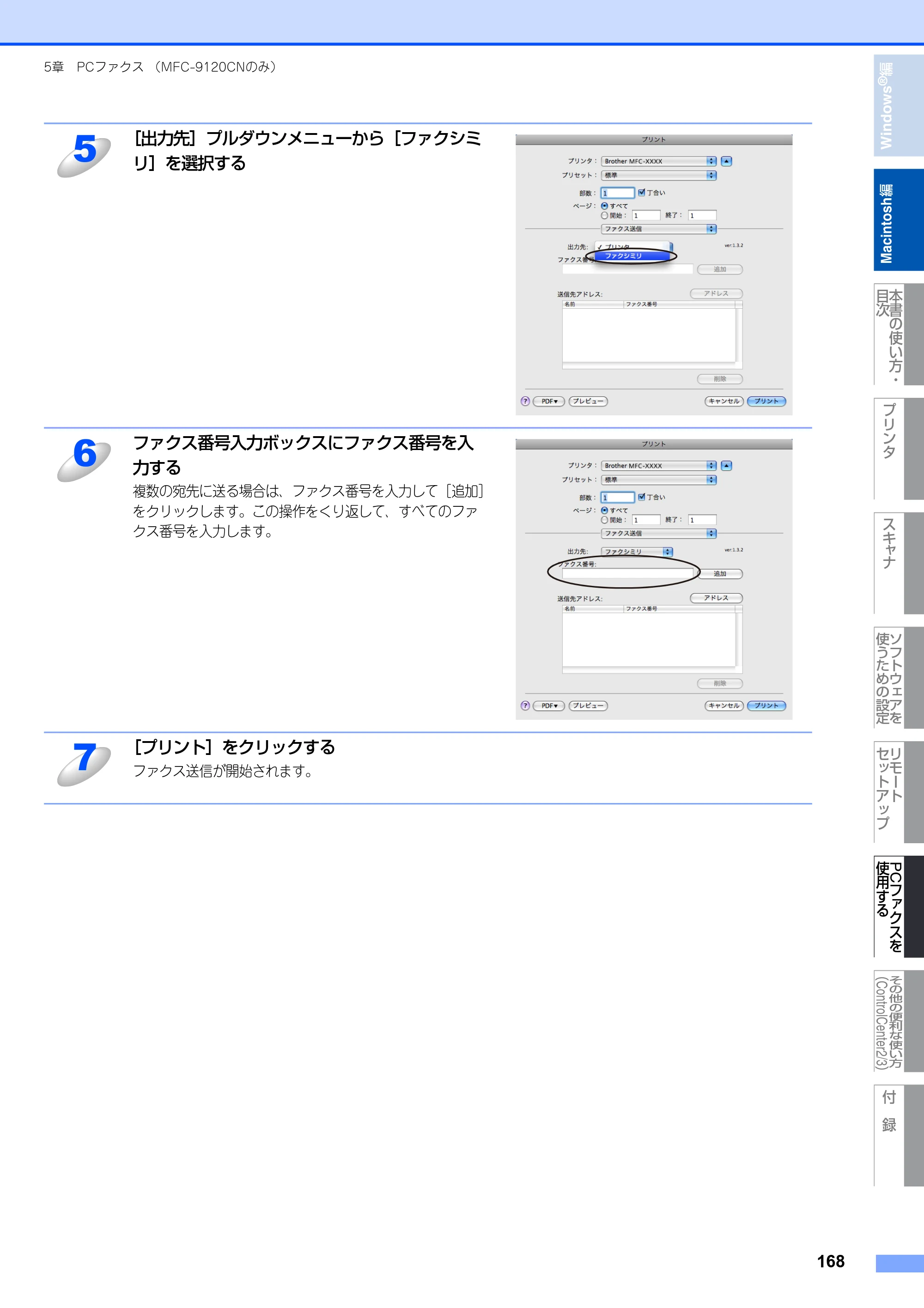Open the Windows編 side tab

[x=899, y=105]
